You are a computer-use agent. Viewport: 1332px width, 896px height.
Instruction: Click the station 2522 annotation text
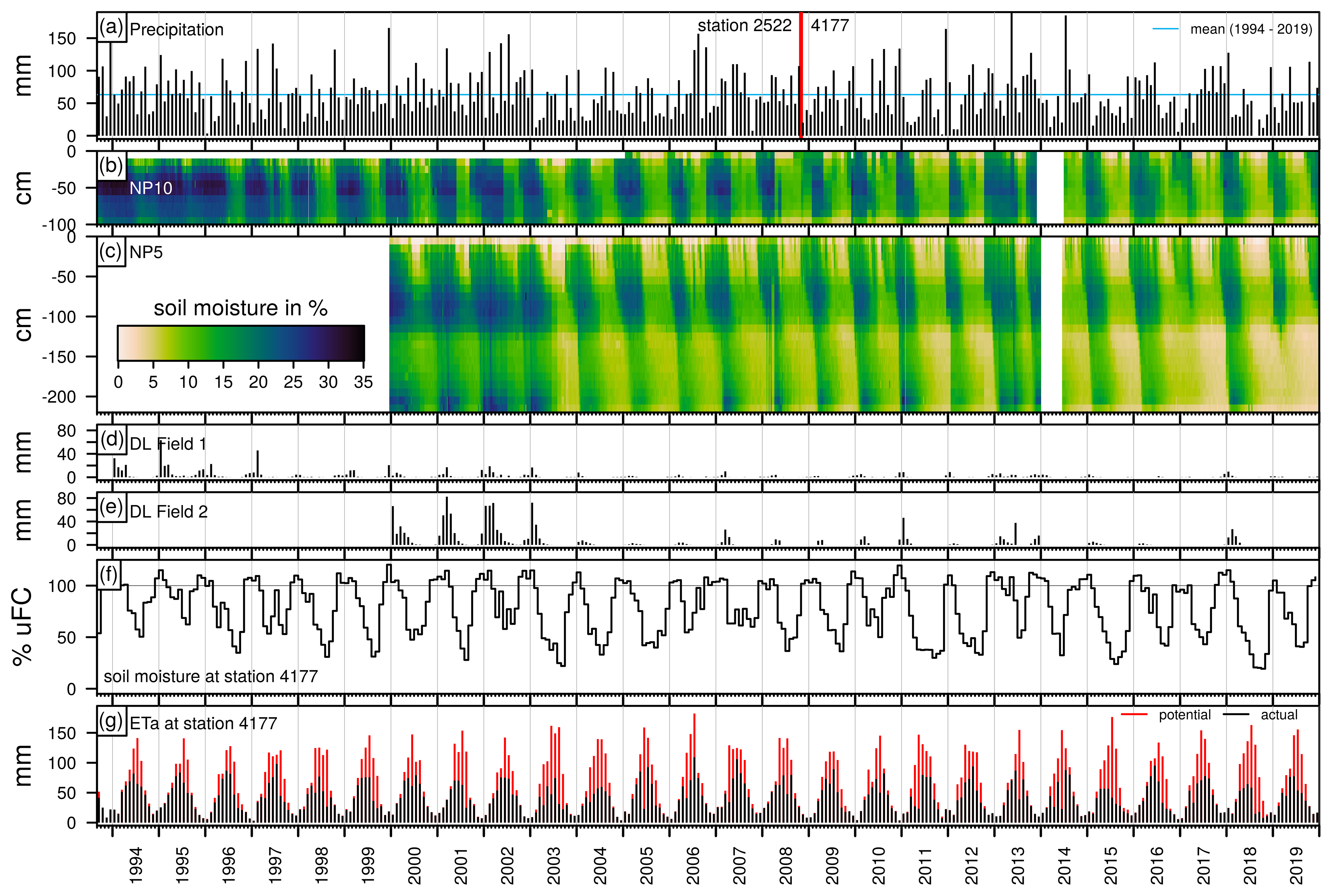[x=744, y=26]
